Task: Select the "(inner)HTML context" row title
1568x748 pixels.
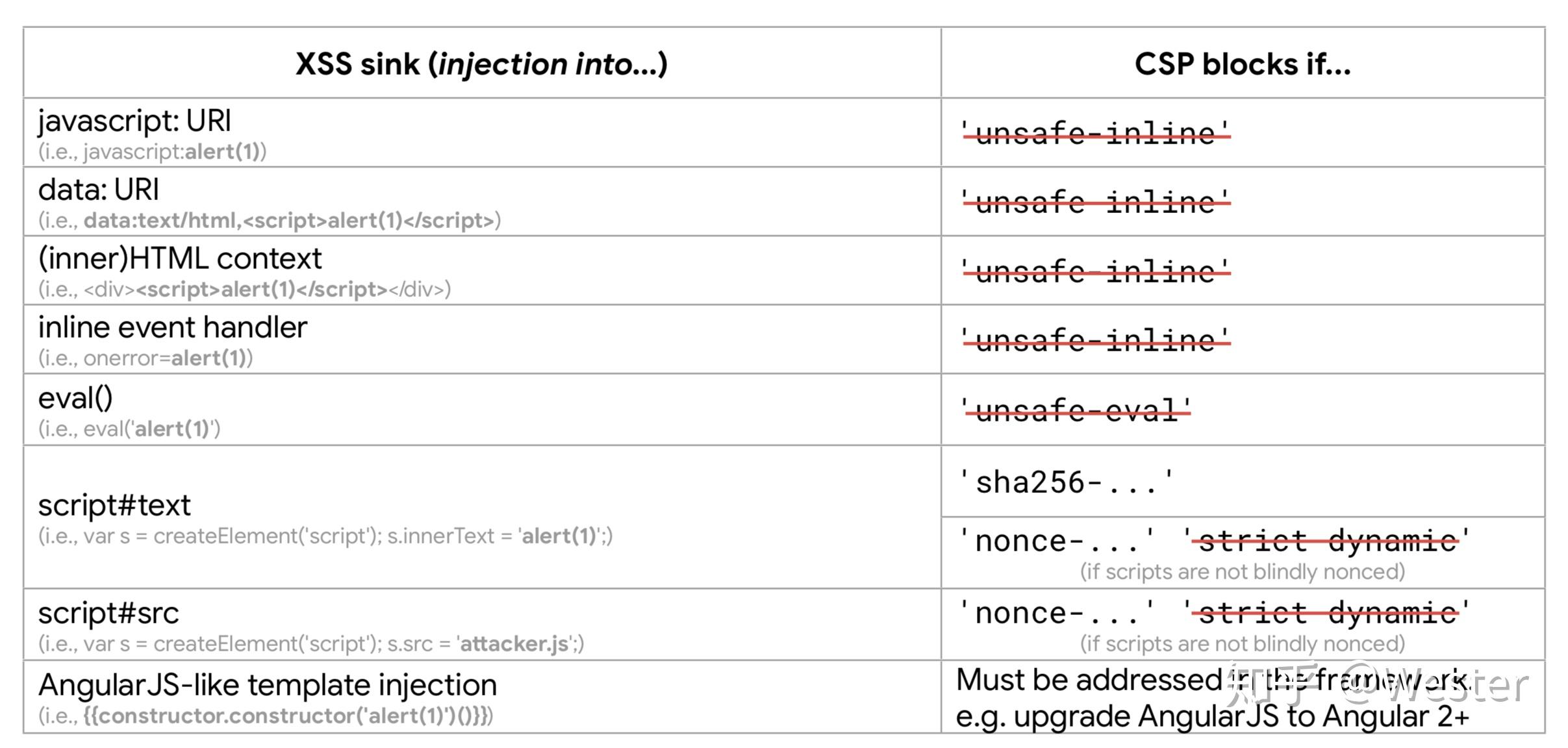Action: pos(179,258)
